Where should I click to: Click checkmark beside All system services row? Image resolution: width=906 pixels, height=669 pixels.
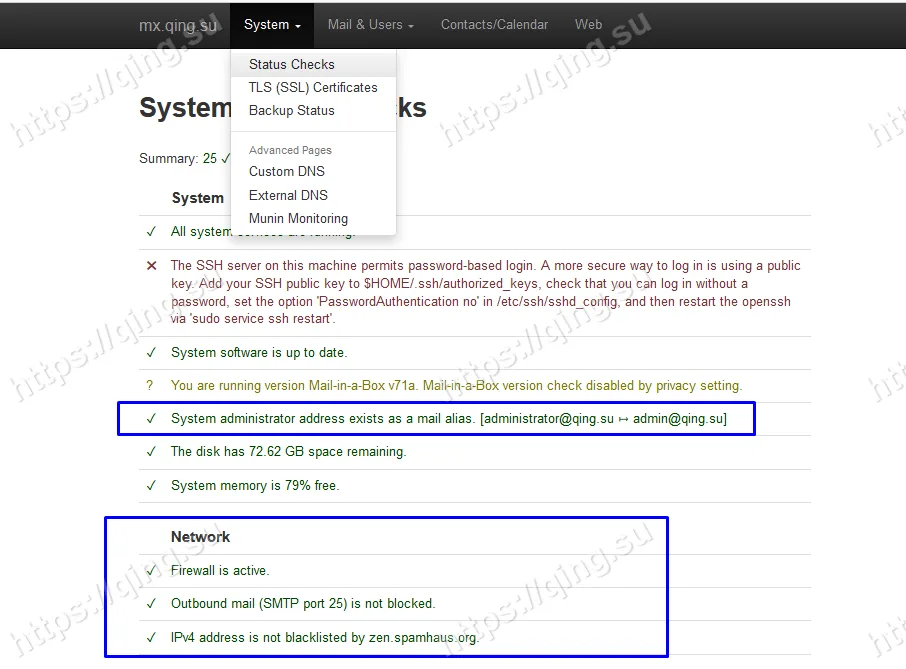pyautogui.click(x=151, y=232)
